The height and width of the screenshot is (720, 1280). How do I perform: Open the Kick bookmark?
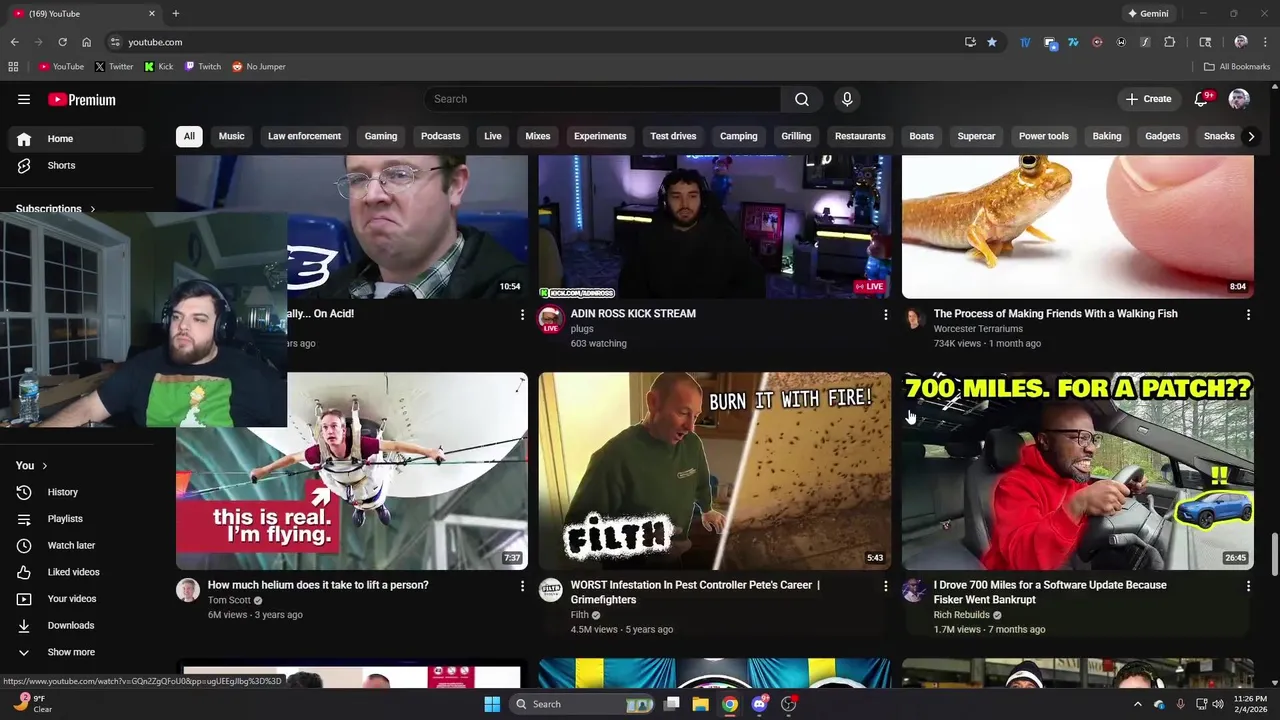click(x=159, y=67)
